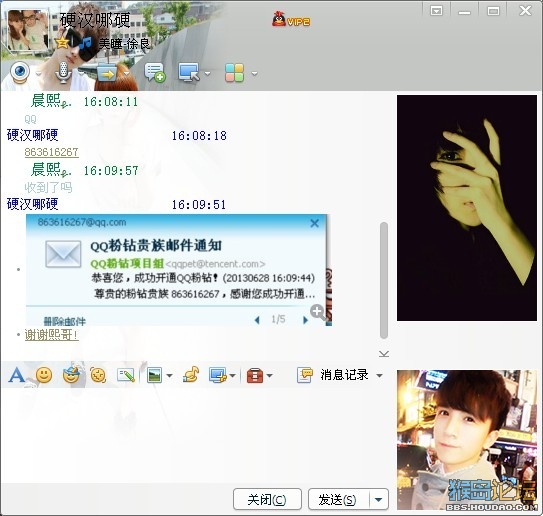
Task: Click the 收到了吗 message text
Action: coord(48,187)
